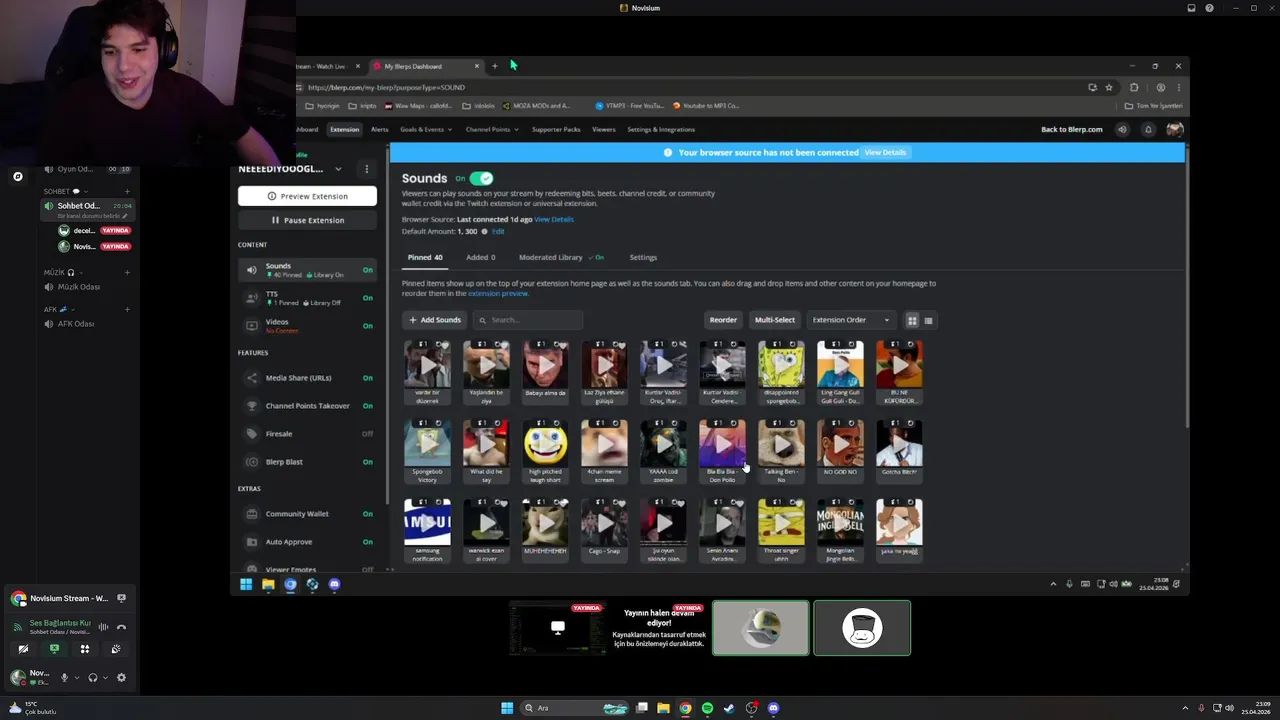The height and width of the screenshot is (720, 1280).
Task: Mute microphone in Discord user panel
Action: [x=64, y=677]
